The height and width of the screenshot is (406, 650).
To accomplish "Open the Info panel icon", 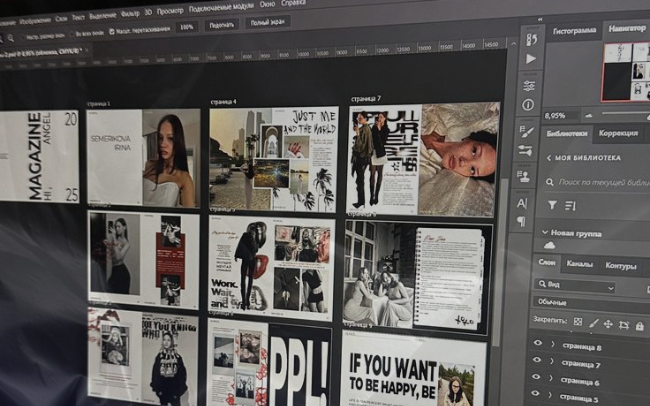I will point(527,104).
